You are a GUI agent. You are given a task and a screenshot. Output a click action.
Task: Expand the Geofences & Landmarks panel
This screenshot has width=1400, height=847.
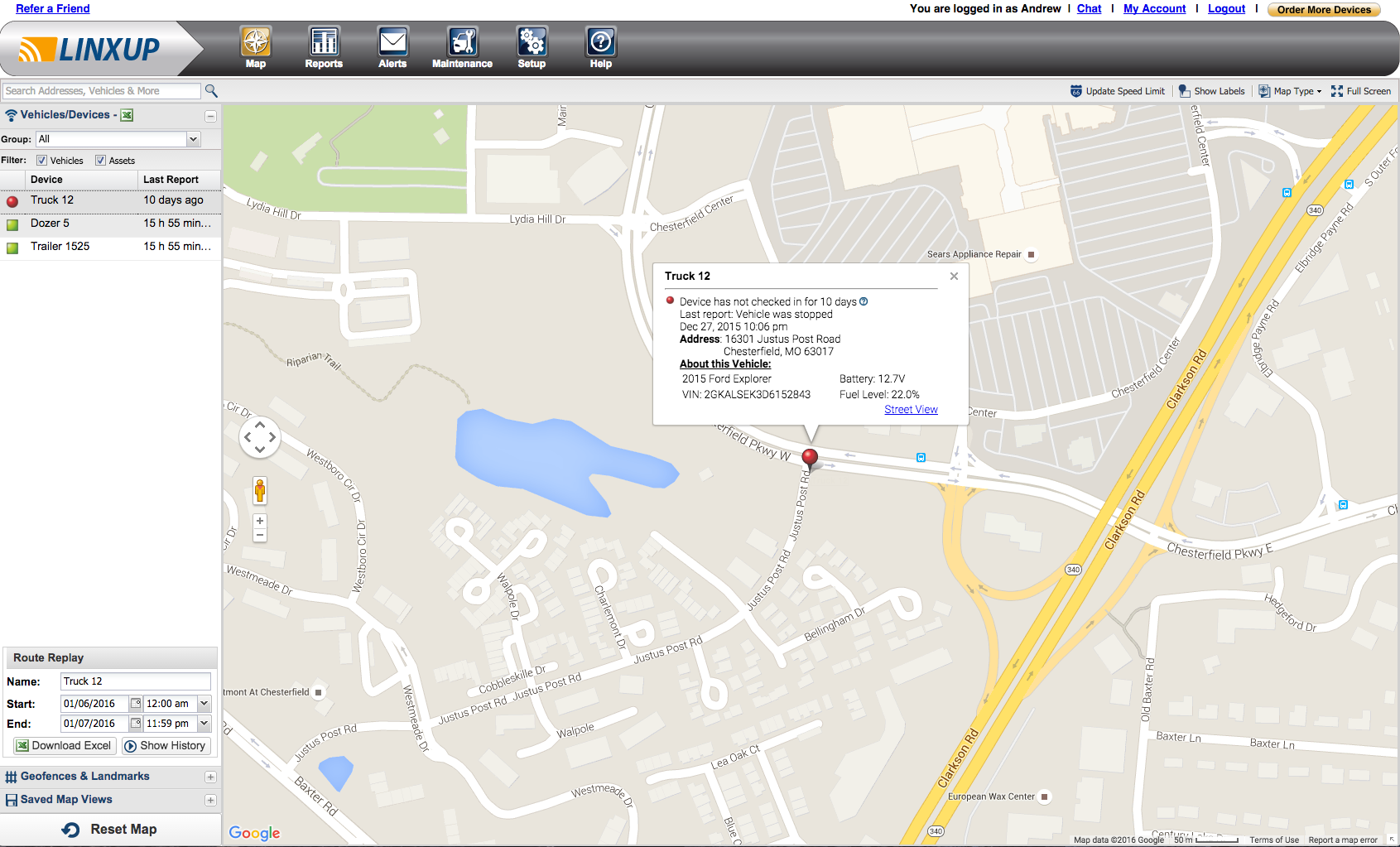210,777
